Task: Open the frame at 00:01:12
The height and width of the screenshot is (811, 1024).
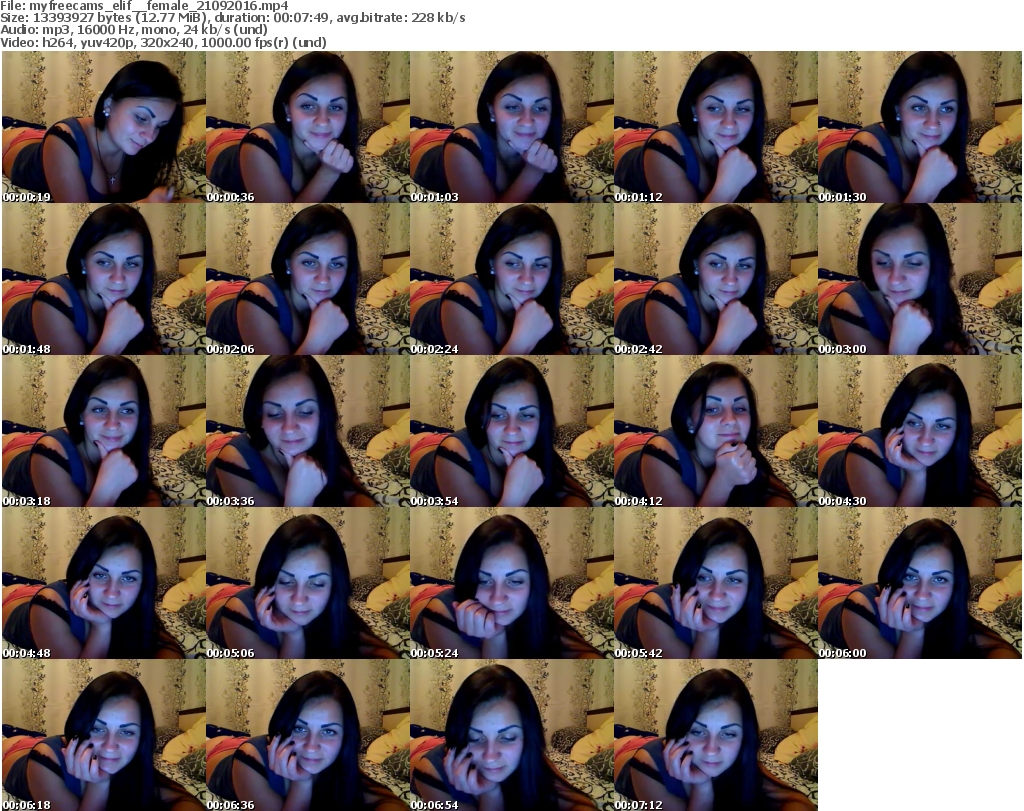Action: (x=715, y=127)
